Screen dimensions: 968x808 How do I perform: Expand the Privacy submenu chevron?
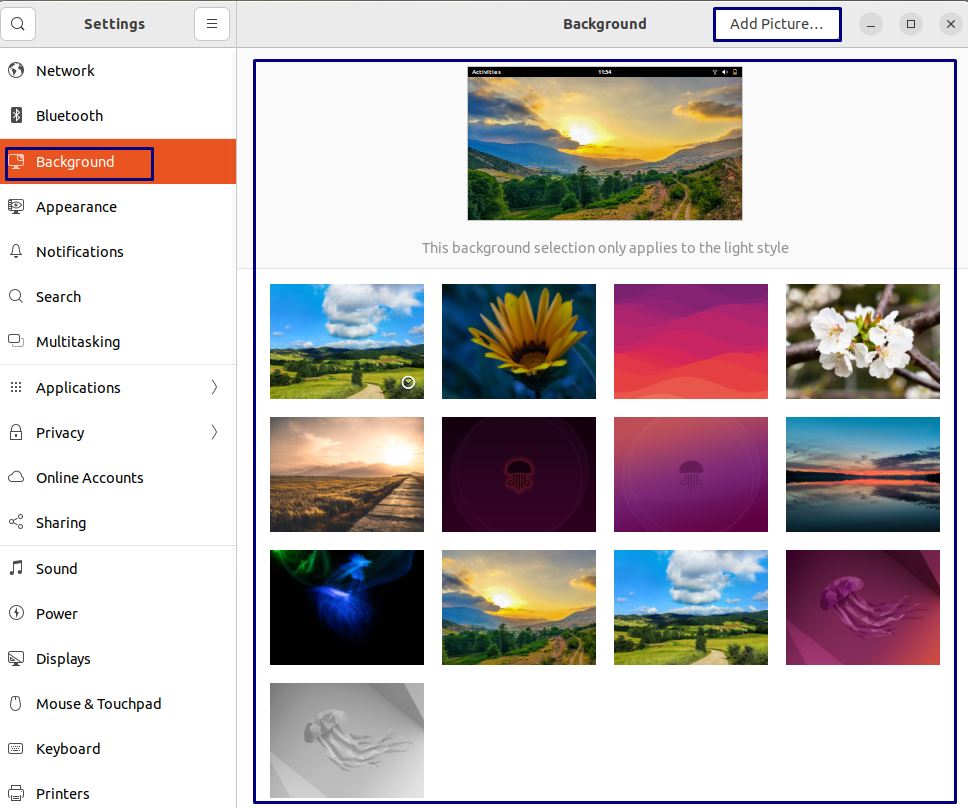pyautogui.click(x=214, y=432)
